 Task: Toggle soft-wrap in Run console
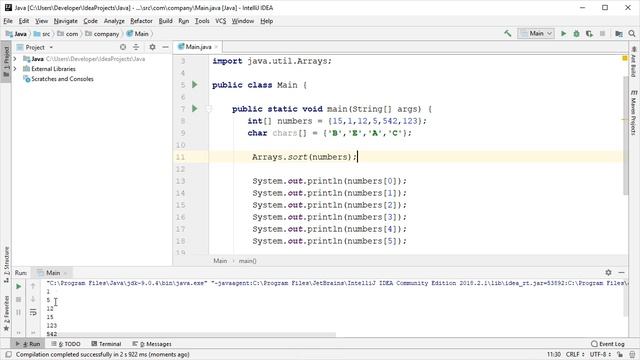coord(33,313)
